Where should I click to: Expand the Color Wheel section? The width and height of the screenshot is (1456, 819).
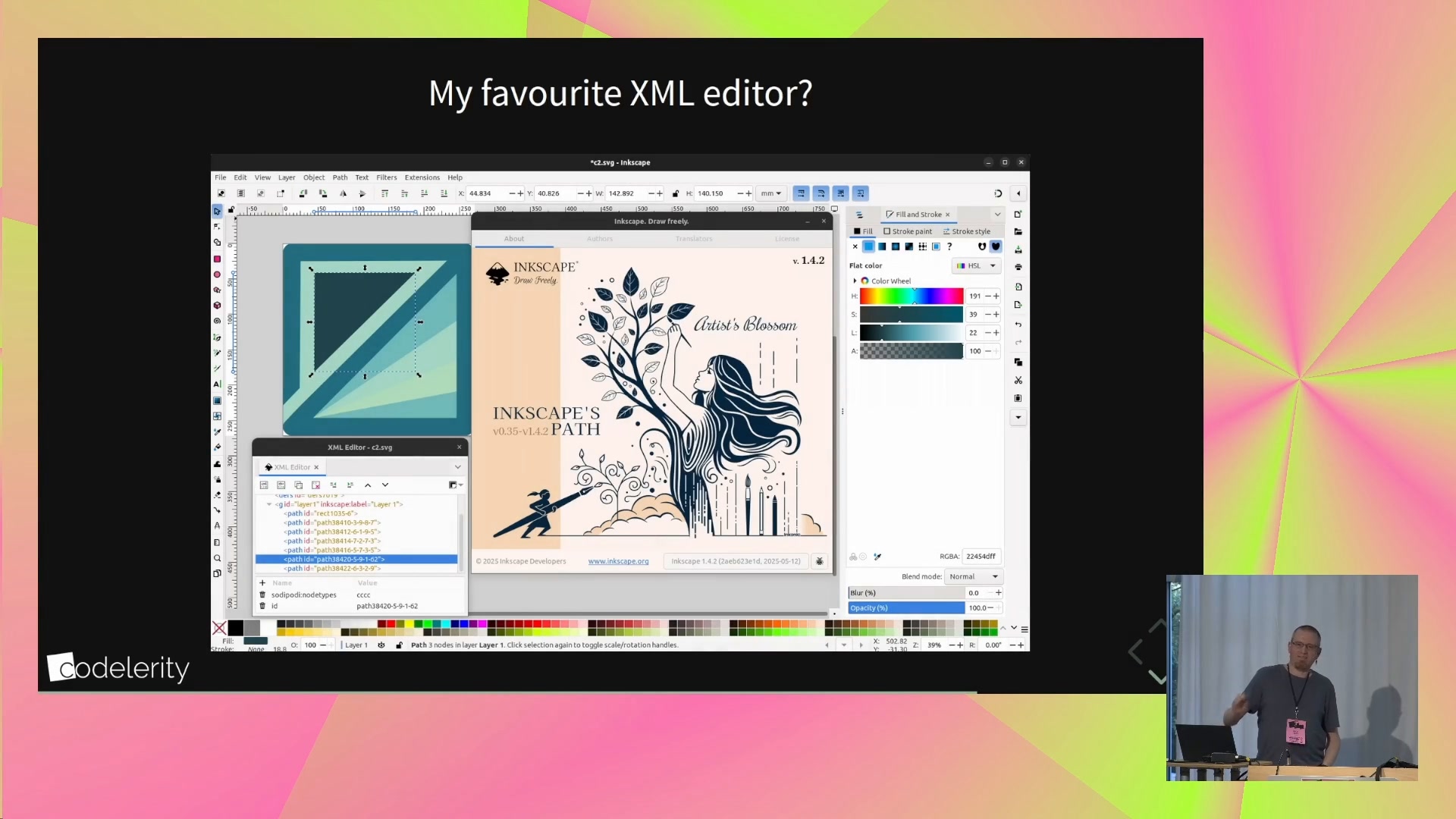point(855,281)
